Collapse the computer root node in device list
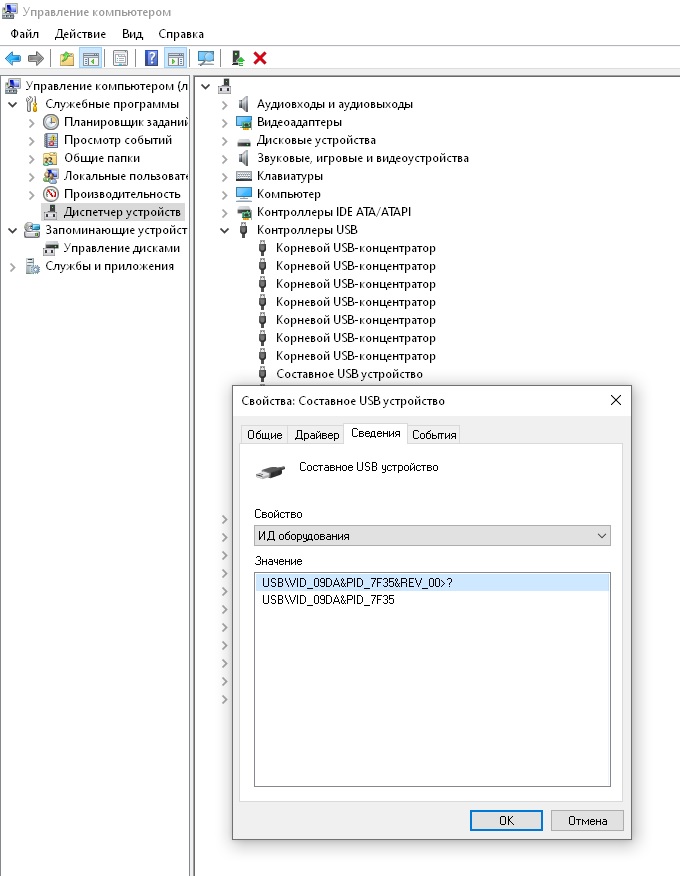This screenshot has width=680, height=876. [206, 87]
